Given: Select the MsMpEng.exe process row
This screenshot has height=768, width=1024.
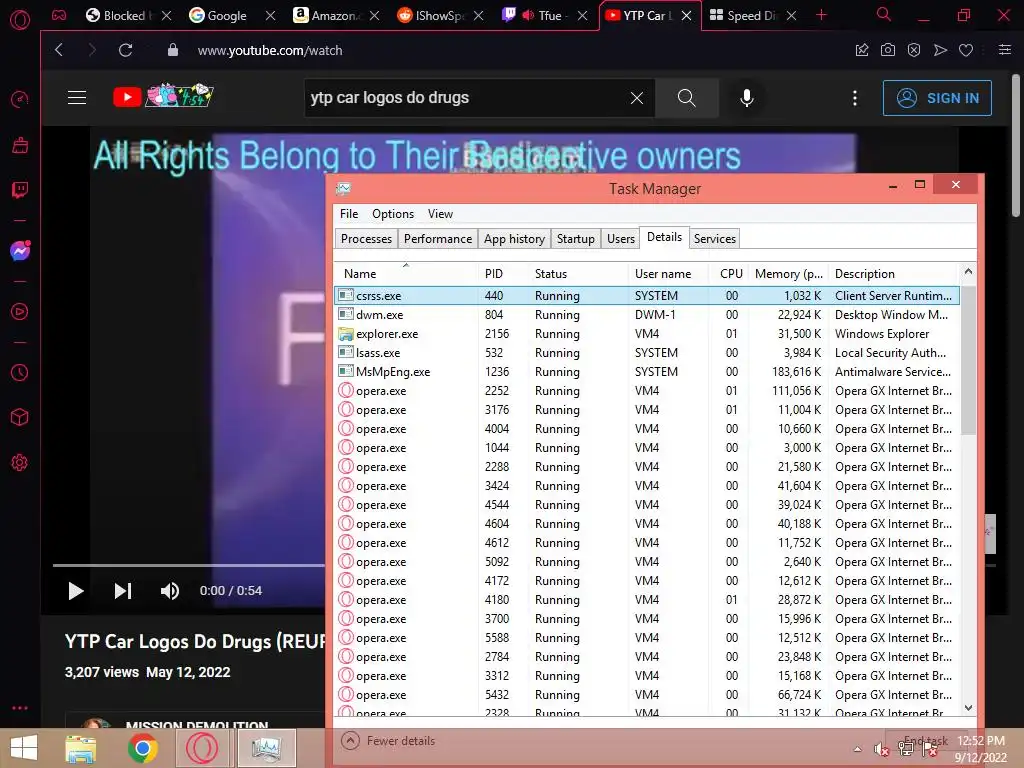Looking at the screenshot, I should [x=647, y=372].
